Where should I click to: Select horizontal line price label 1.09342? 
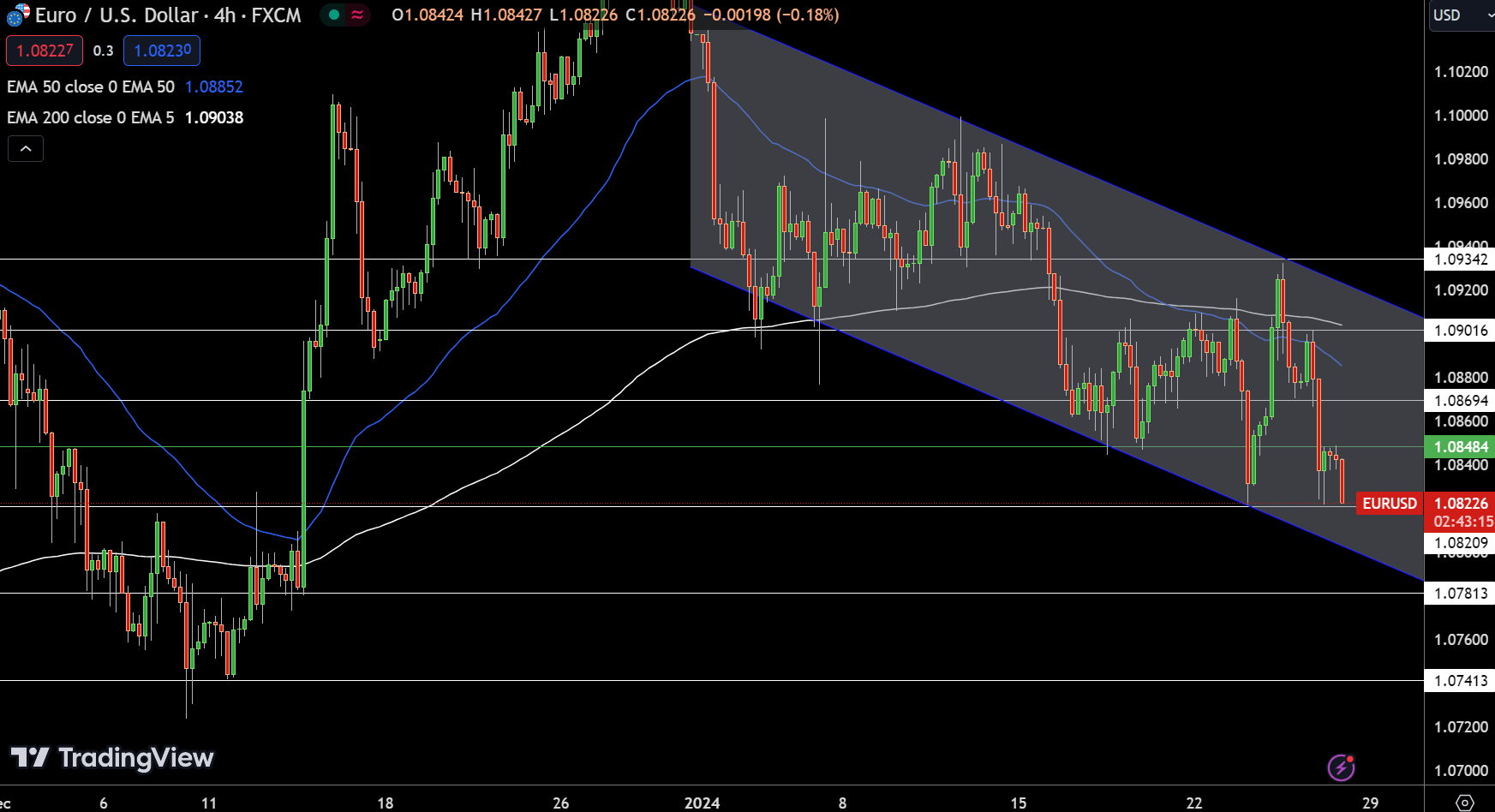tap(1461, 259)
